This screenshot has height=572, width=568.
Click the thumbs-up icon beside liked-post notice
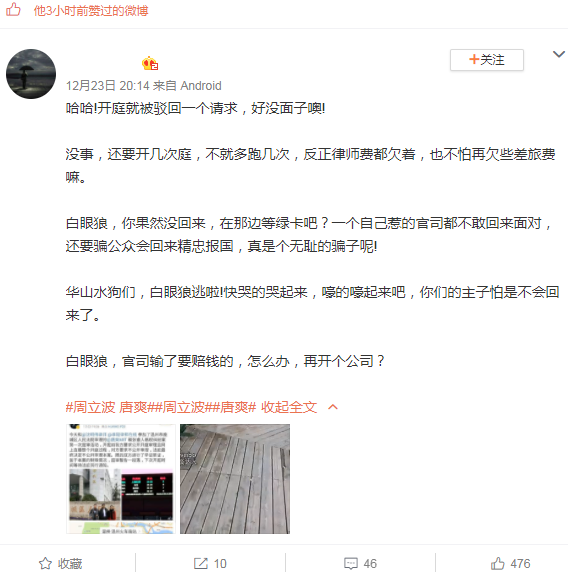pyautogui.click(x=13, y=9)
